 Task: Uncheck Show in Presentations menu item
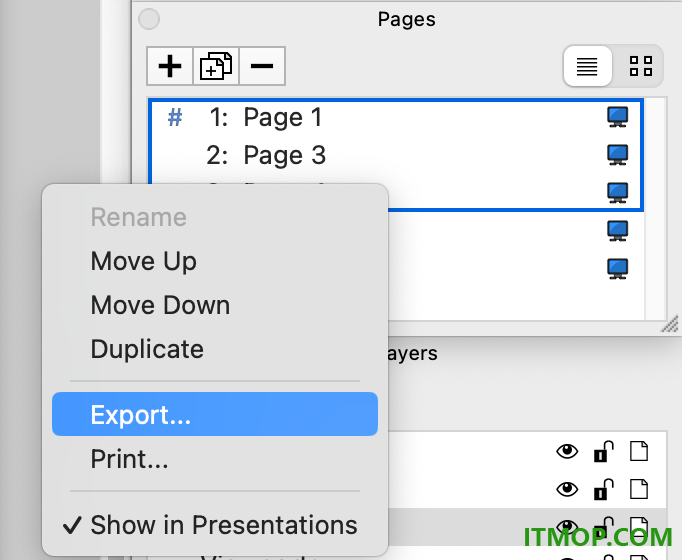(x=215, y=525)
